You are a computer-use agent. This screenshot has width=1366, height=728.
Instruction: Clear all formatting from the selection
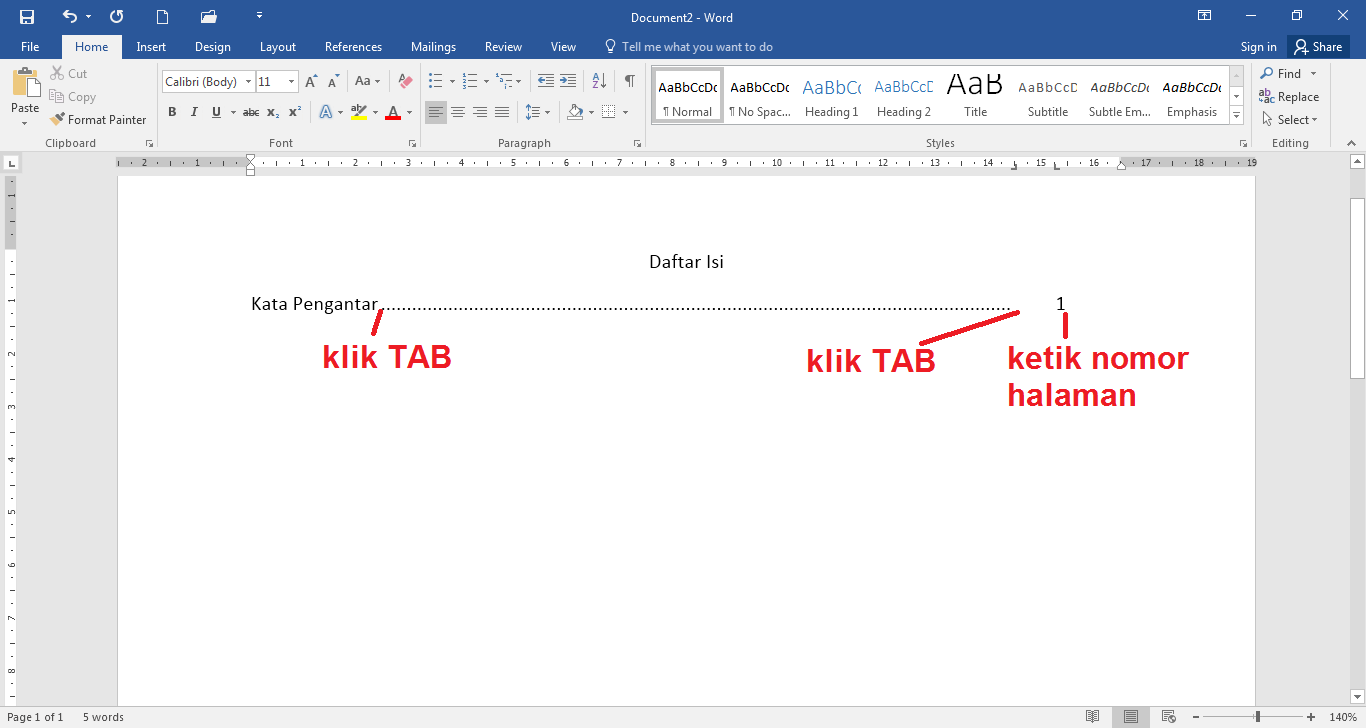tap(405, 82)
